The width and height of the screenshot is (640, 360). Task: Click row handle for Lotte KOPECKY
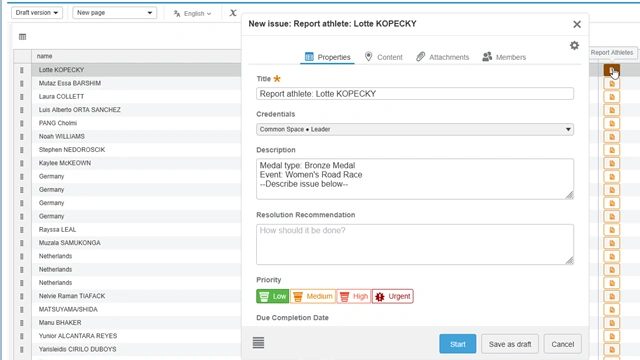tap(22, 70)
